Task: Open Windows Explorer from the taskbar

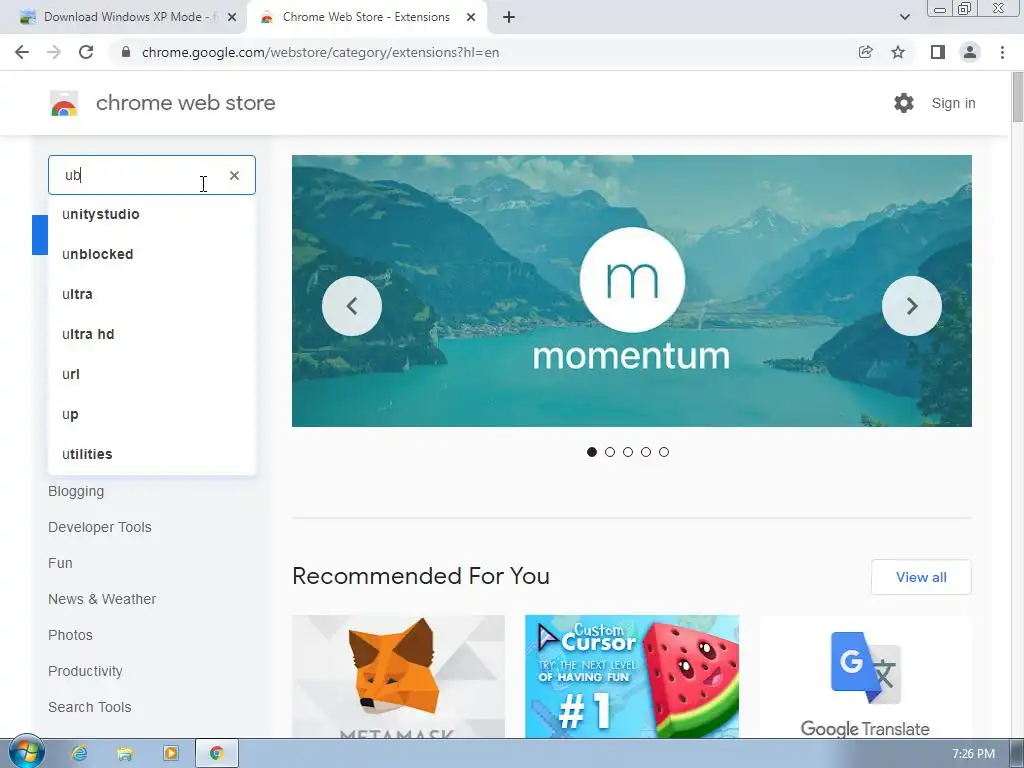Action: click(125, 754)
